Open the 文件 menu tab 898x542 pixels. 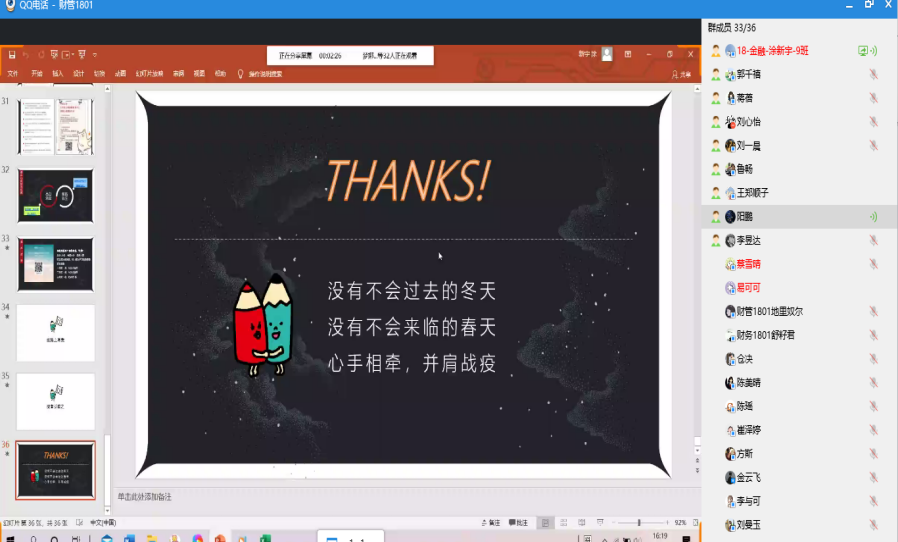13,73
